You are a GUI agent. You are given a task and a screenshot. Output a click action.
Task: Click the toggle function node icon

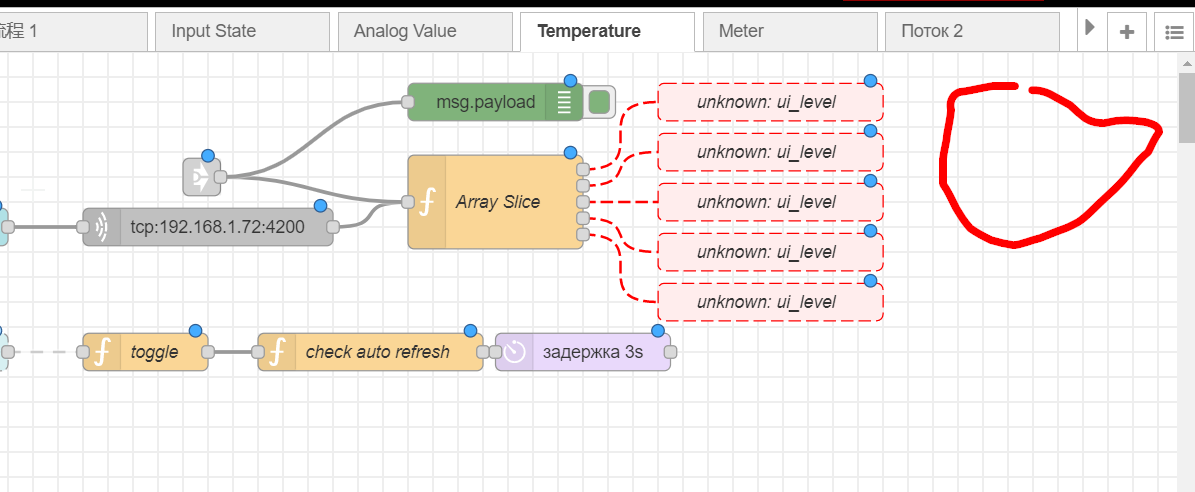pyautogui.click(x=101, y=352)
